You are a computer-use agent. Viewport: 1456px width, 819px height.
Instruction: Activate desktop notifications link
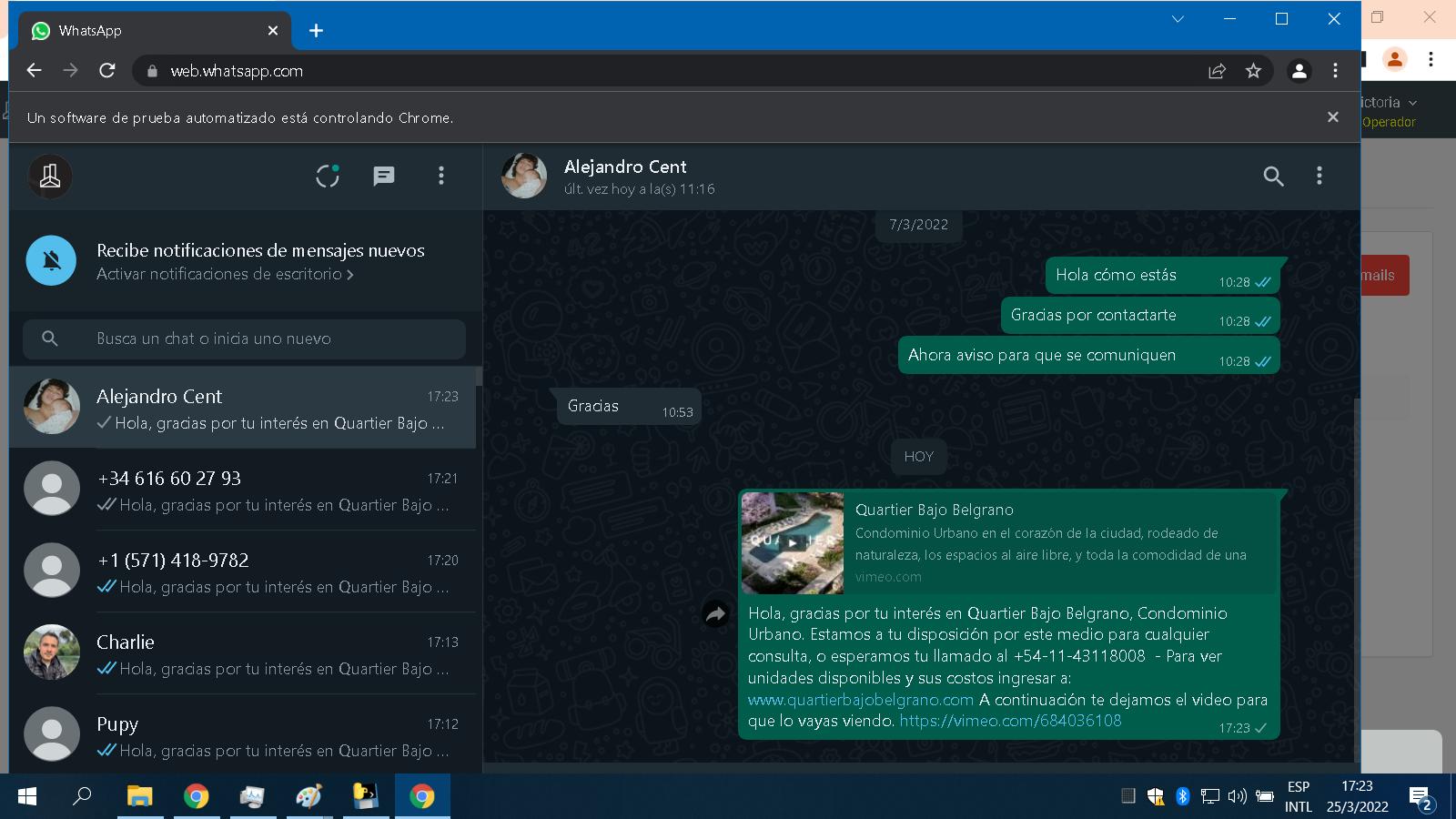click(225, 274)
